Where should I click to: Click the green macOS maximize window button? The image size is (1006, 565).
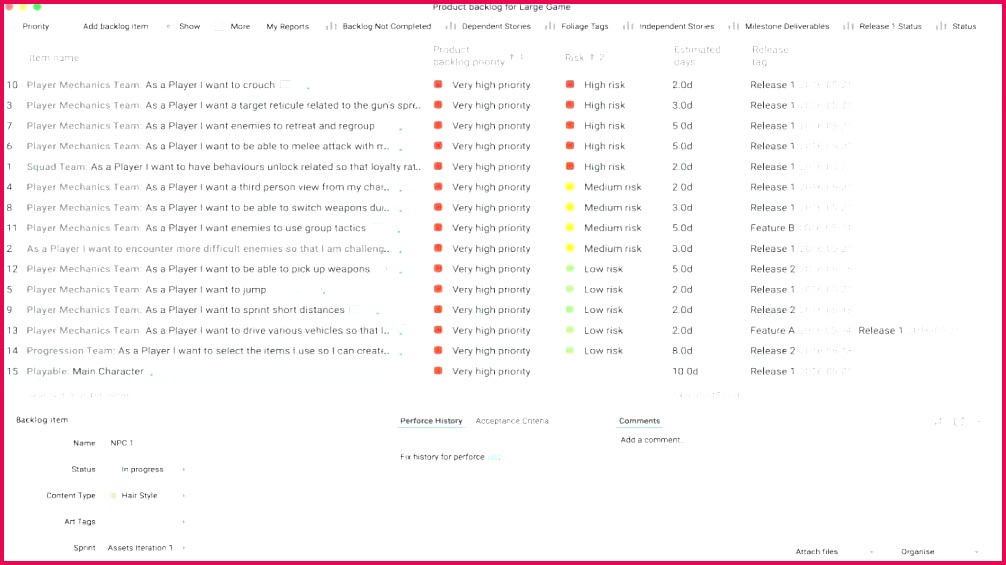[37, 6]
